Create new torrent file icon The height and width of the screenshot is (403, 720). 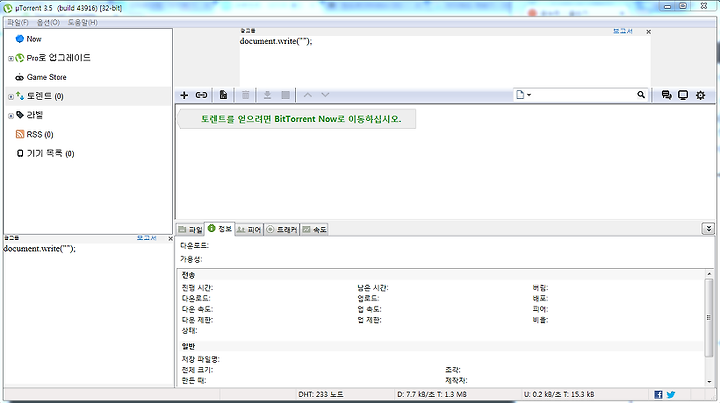[x=223, y=95]
